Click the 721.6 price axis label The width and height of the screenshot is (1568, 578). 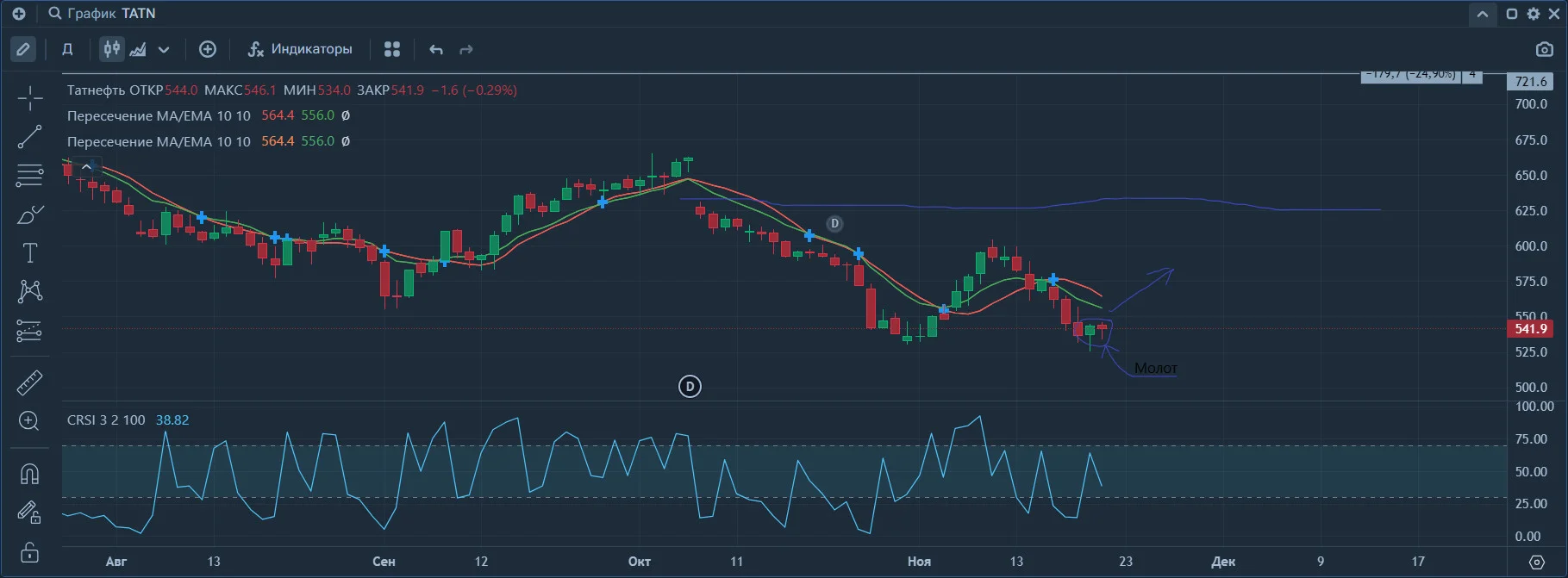[x=1531, y=81]
